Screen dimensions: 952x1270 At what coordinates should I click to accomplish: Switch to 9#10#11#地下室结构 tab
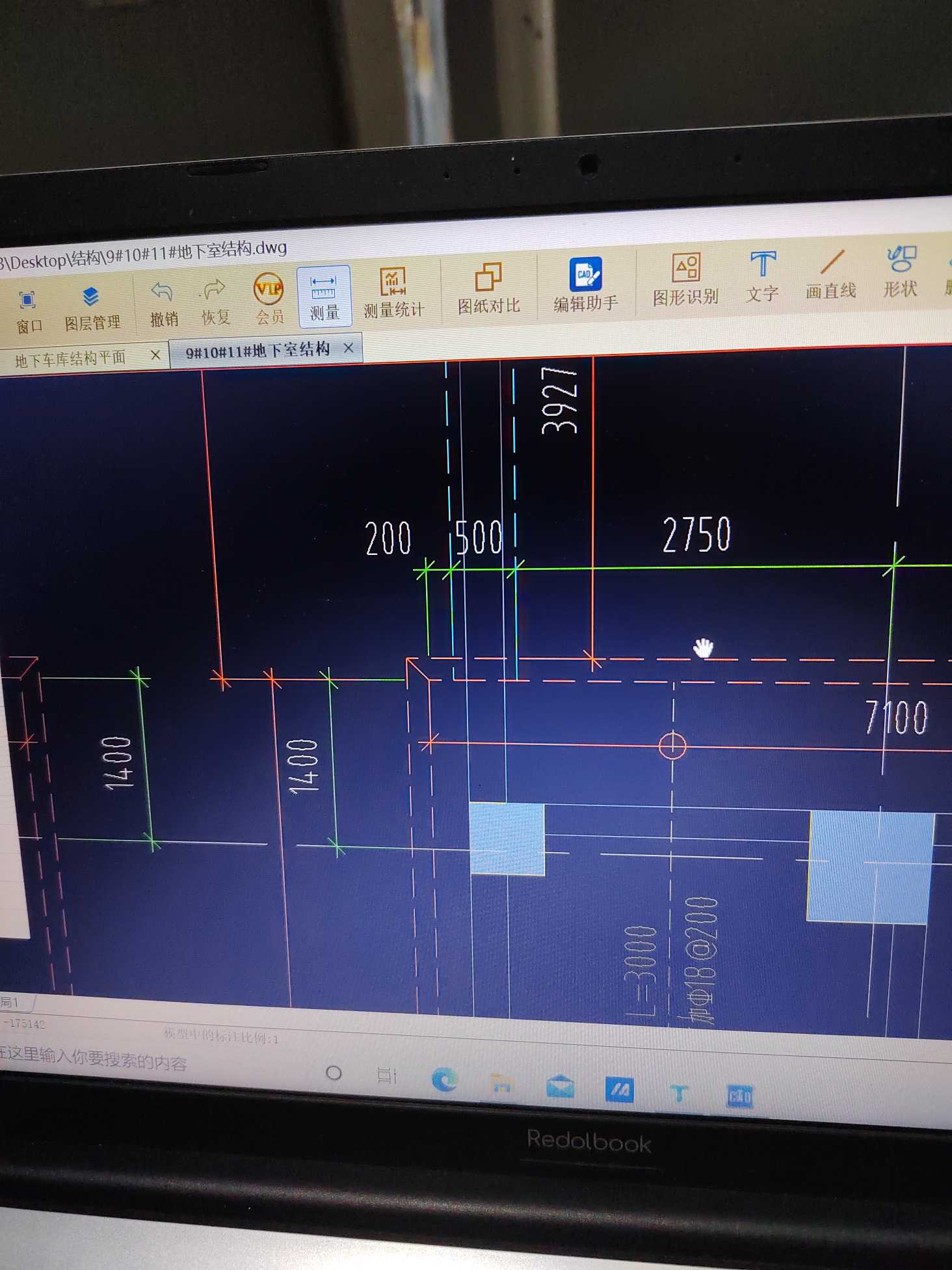pyautogui.click(x=258, y=351)
